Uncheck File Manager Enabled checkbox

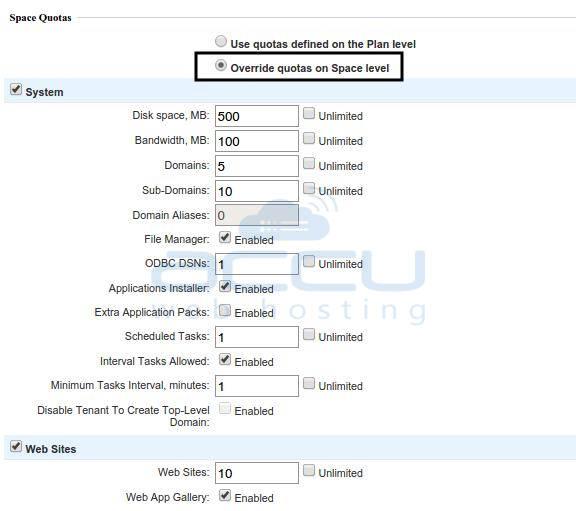[x=225, y=237]
